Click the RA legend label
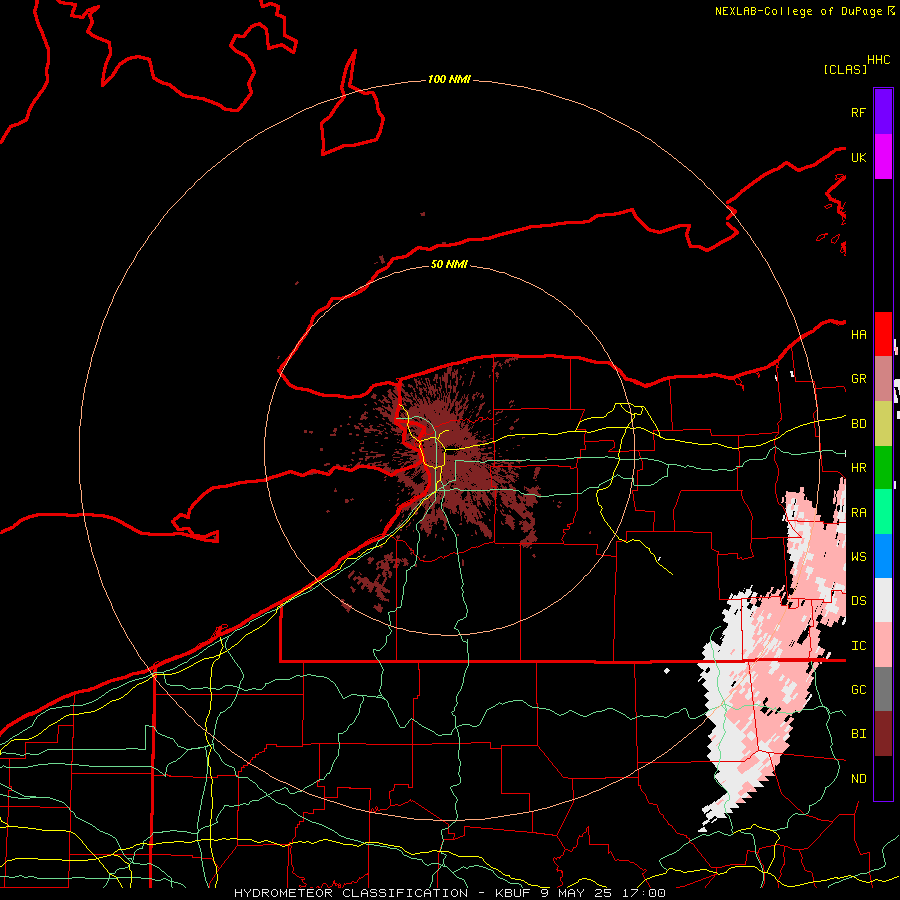The image size is (900, 900). [x=859, y=513]
